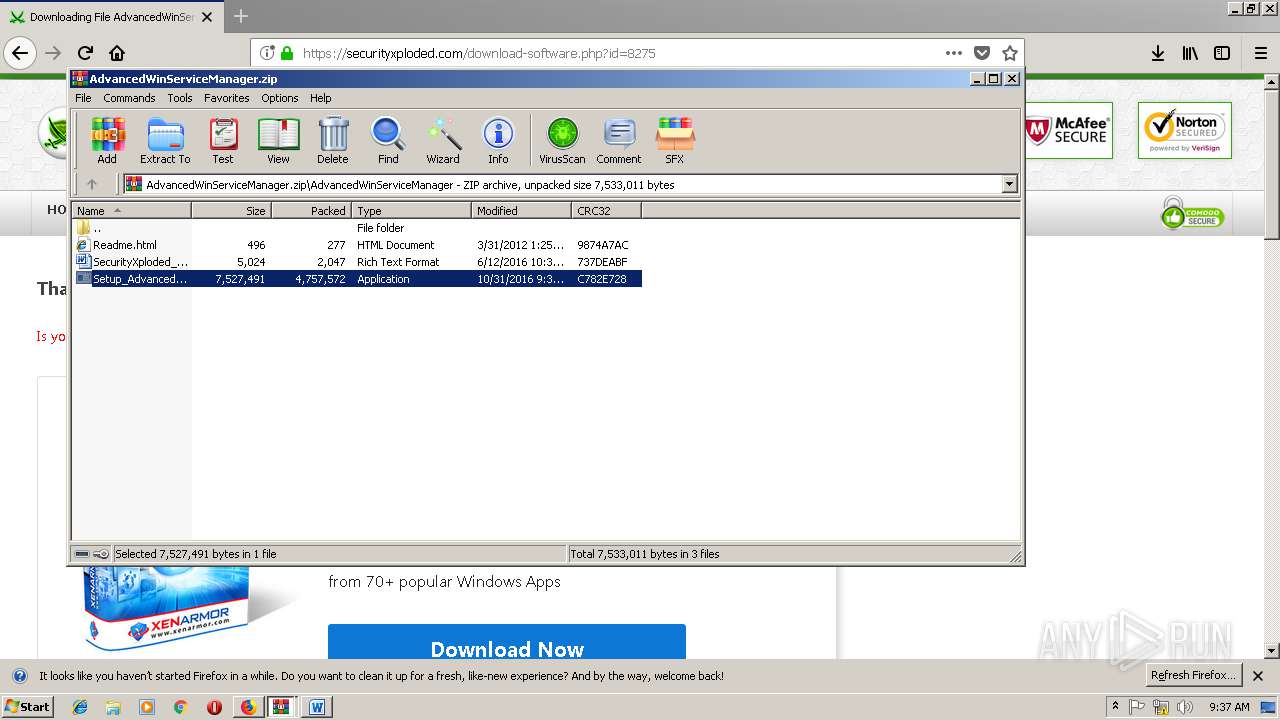The image size is (1280, 720).
Task: Go up one folder level arrow
Action: tap(92, 184)
